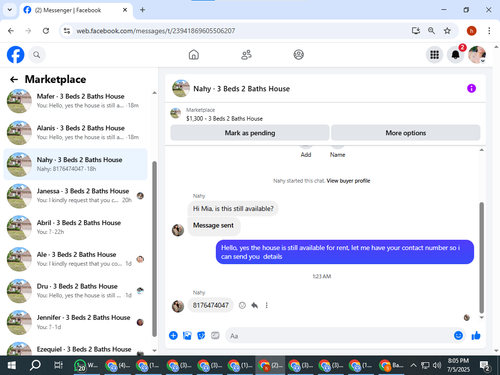The height and width of the screenshot is (375, 500).
Task: Click the blue house available reply bubble
Action: (345, 252)
